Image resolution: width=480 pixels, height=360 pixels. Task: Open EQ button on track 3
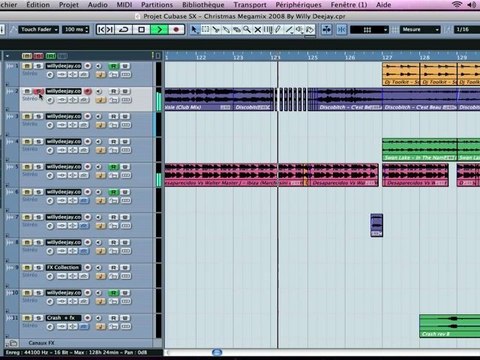[x=73, y=125]
